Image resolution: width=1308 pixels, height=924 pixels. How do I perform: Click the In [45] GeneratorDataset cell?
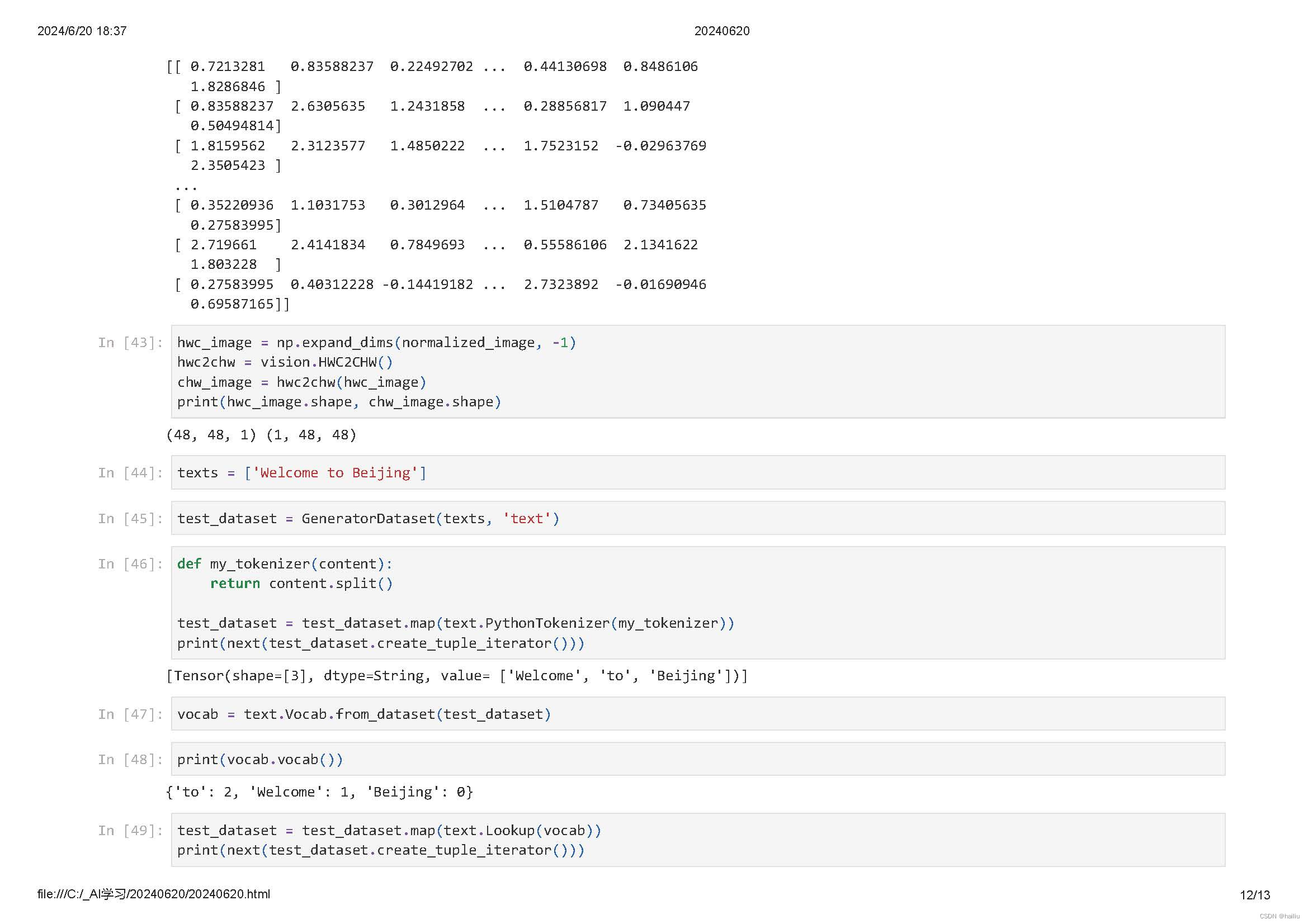pos(697,518)
